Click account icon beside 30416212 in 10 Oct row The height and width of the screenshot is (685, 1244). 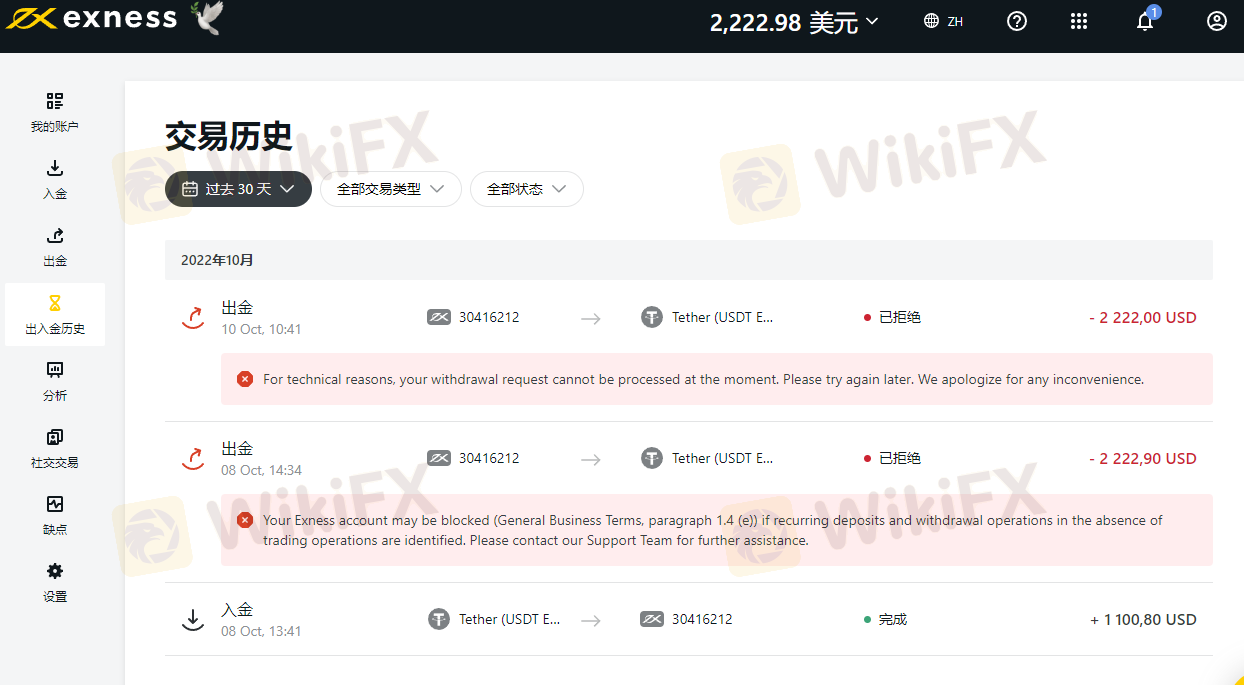(x=439, y=318)
